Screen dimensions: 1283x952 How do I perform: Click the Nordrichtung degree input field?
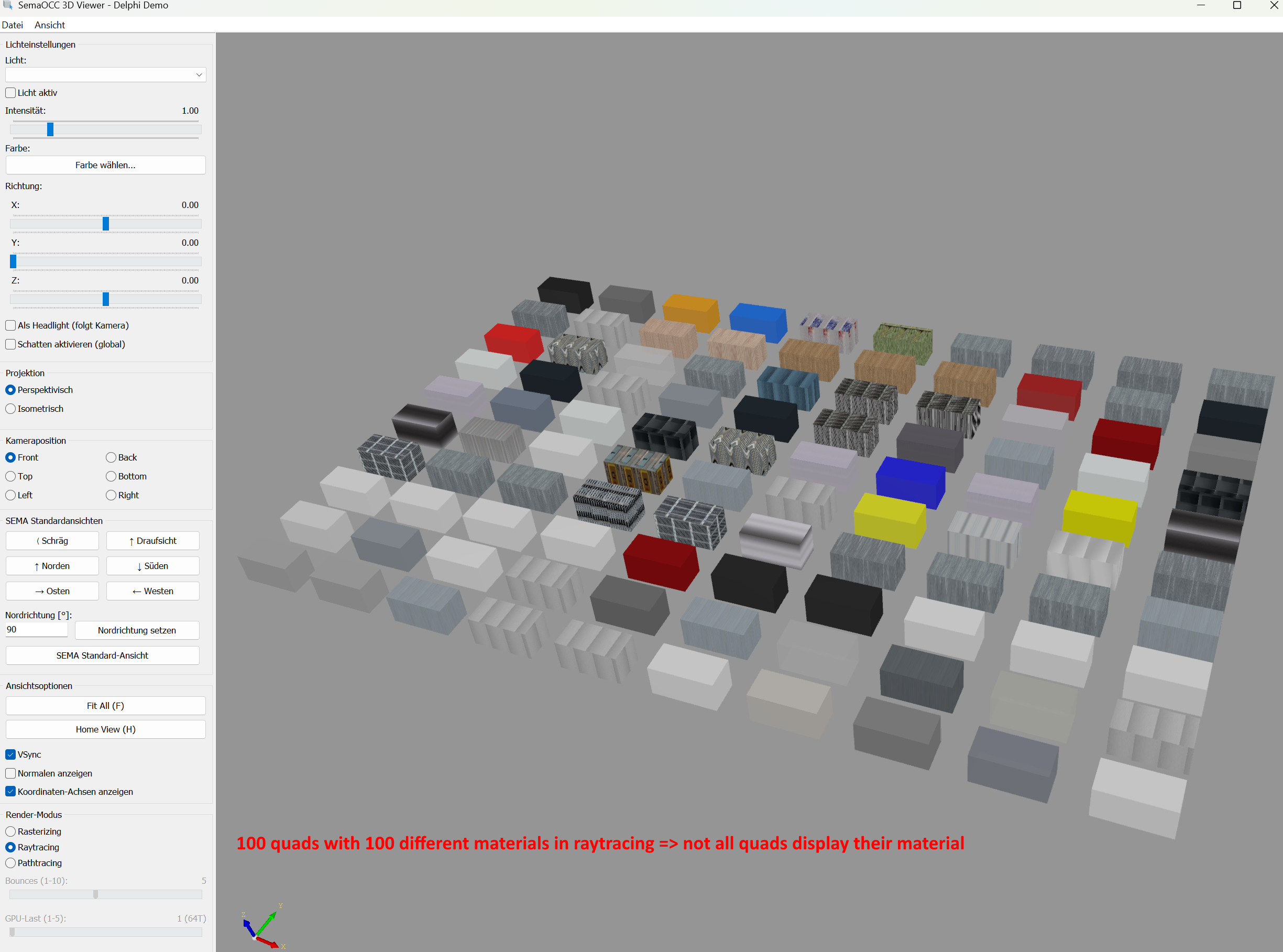(36, 629)
